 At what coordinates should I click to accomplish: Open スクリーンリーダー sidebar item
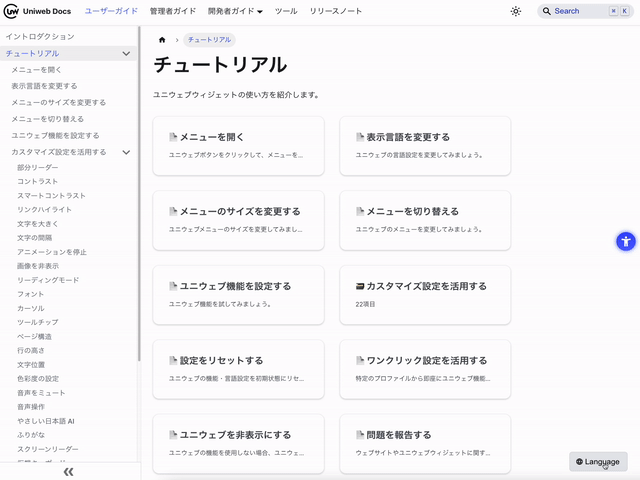pyautogui.click(x=47, y=449)
